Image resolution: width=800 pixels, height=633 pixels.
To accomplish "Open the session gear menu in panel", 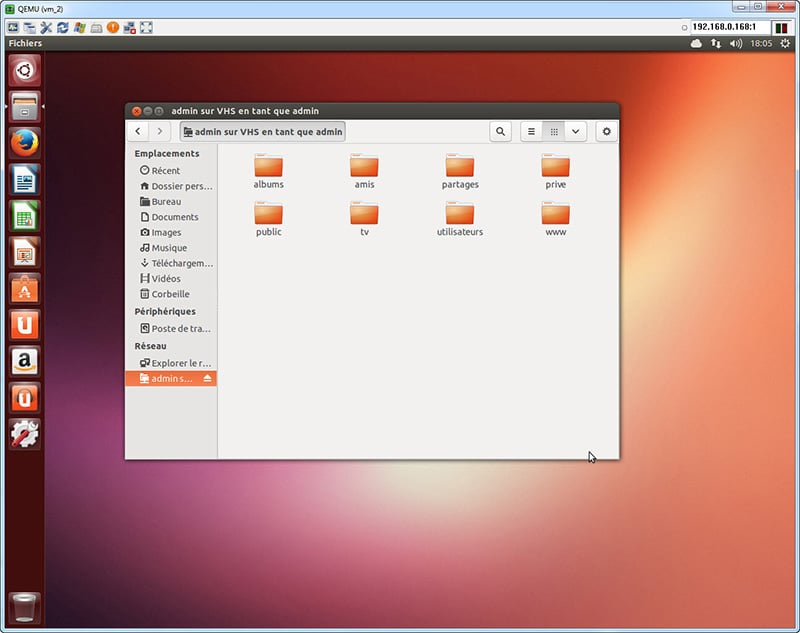I will coord(785,43).
